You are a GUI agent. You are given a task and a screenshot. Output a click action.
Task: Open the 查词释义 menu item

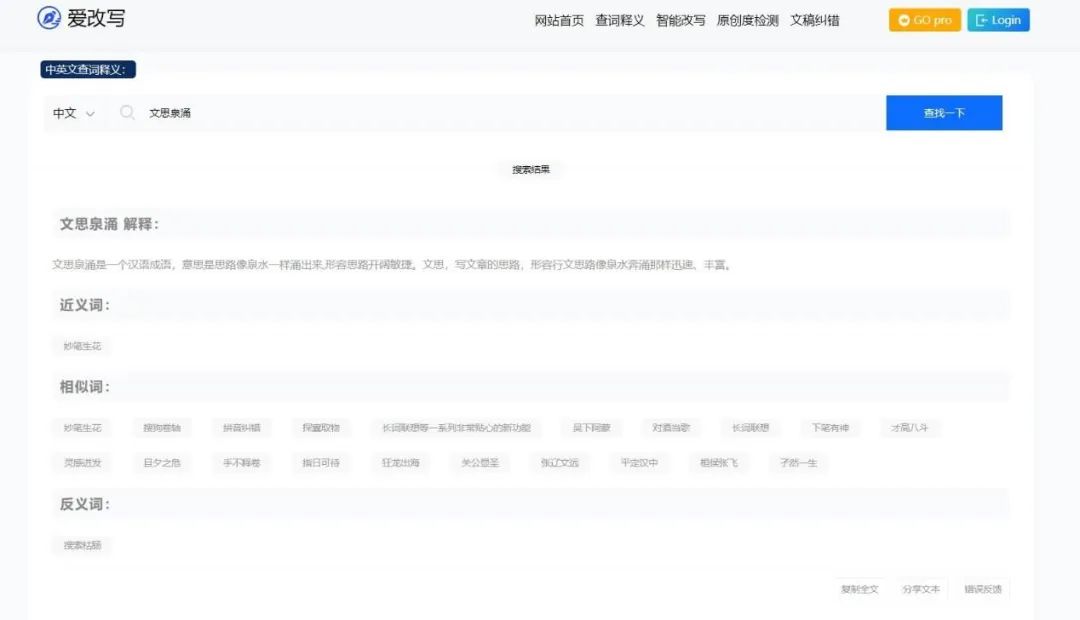tap(620, 20)
